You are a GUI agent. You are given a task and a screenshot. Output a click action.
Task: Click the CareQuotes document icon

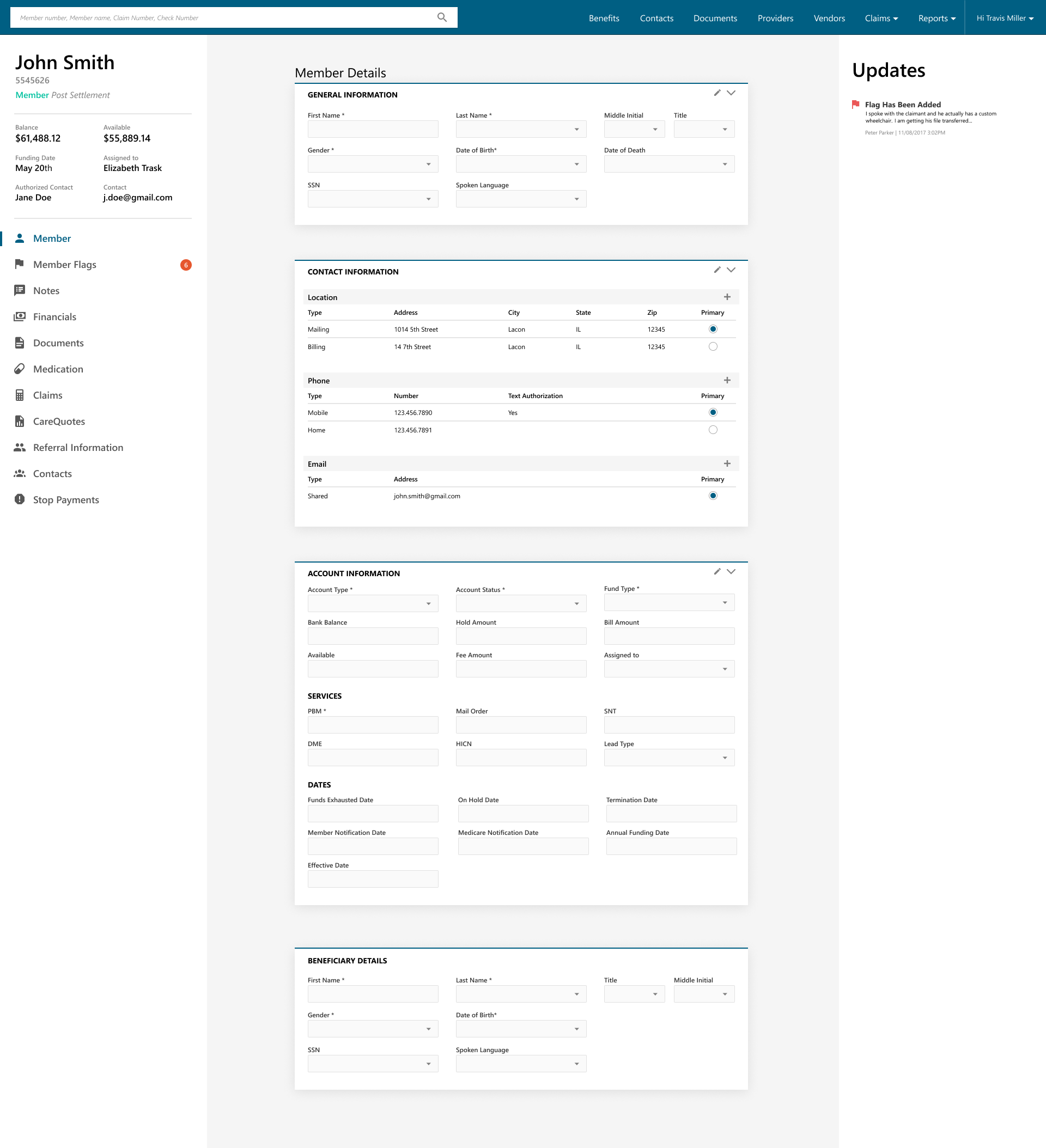point(20,421)
